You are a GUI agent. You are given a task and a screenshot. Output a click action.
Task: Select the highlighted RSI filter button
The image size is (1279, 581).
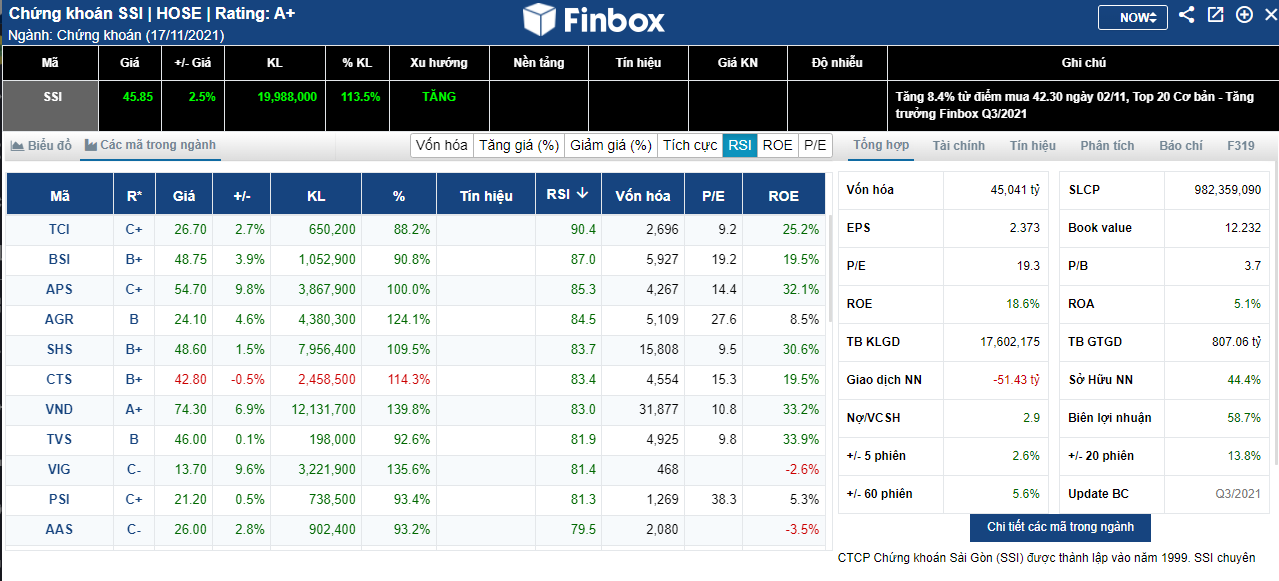[x=740, y=145]
